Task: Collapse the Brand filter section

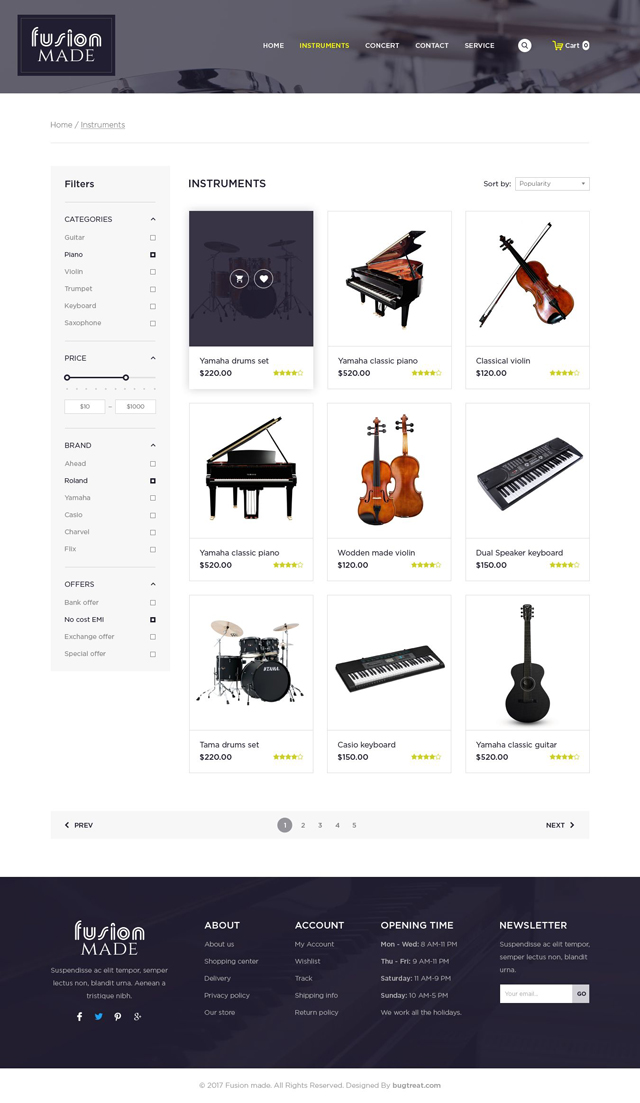Action: coord(153,445)
